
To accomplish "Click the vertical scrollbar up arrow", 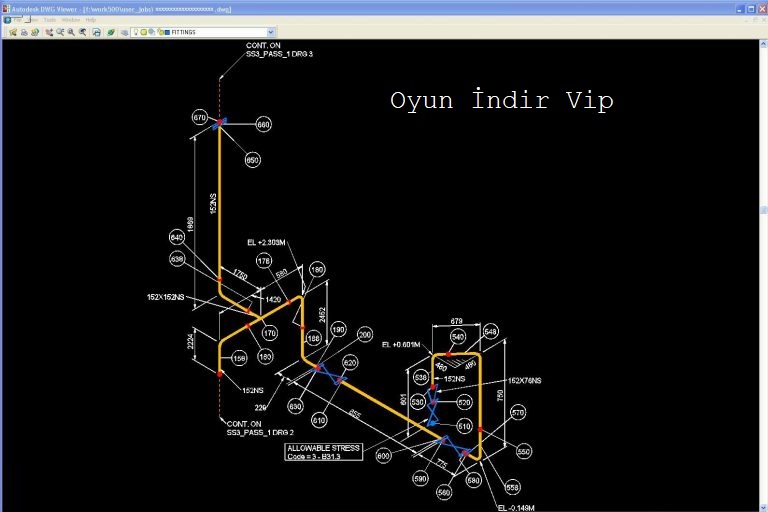I will tap(763, 45).
